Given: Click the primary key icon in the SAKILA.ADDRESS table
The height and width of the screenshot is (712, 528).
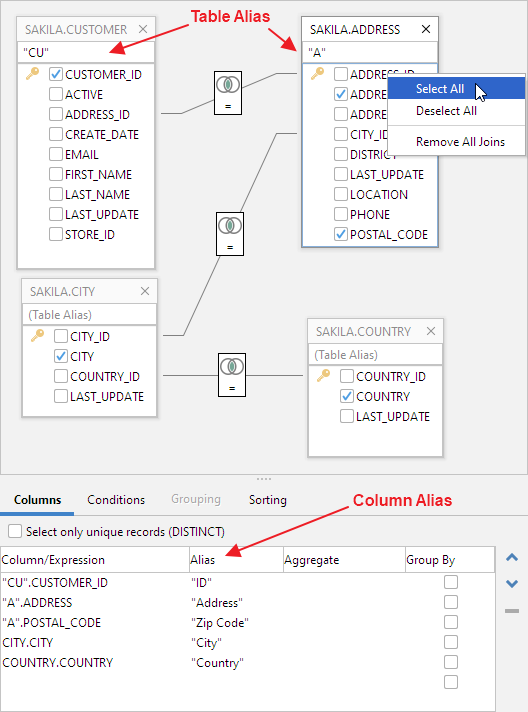Looking at the screenshot, I should [x=317, y=74].
